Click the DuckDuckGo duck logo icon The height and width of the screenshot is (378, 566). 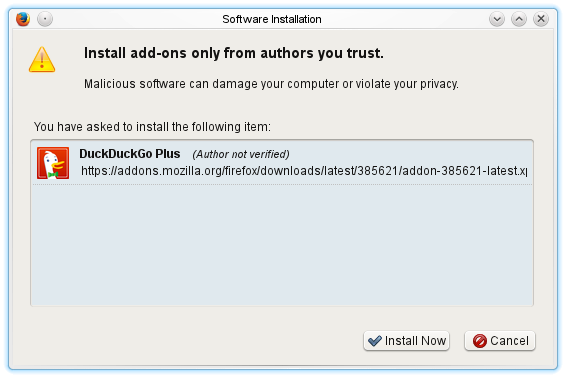[x=53, y=163]
